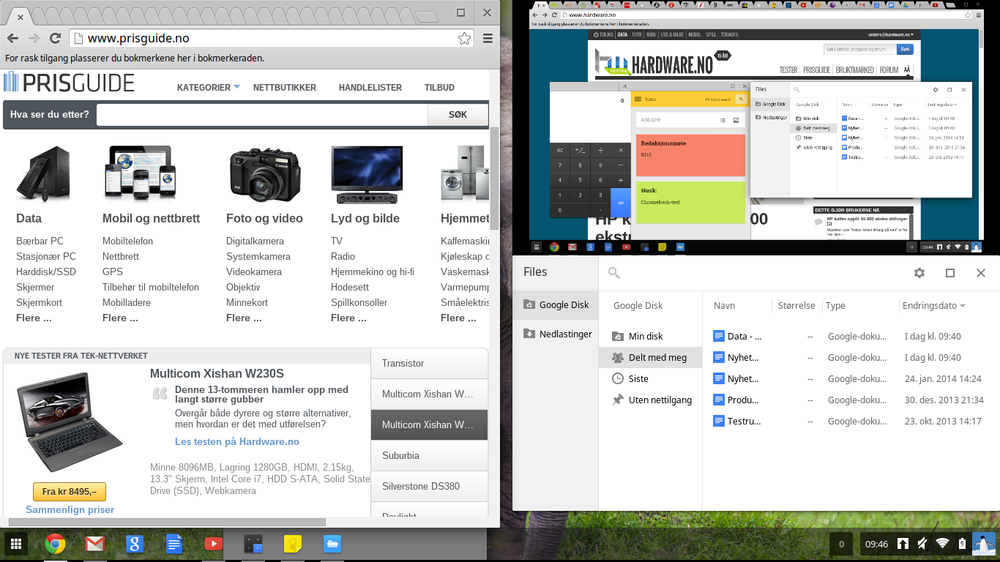Open NETTBUTIKKER menu item

(x=284, y=87)
